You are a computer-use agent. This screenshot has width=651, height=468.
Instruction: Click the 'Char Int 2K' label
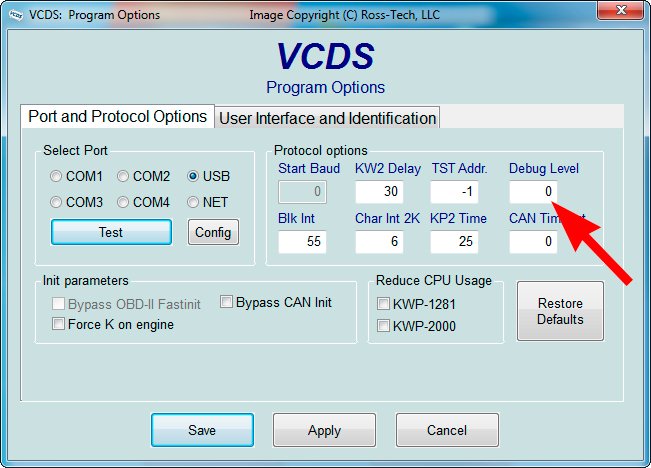(387, 218)
